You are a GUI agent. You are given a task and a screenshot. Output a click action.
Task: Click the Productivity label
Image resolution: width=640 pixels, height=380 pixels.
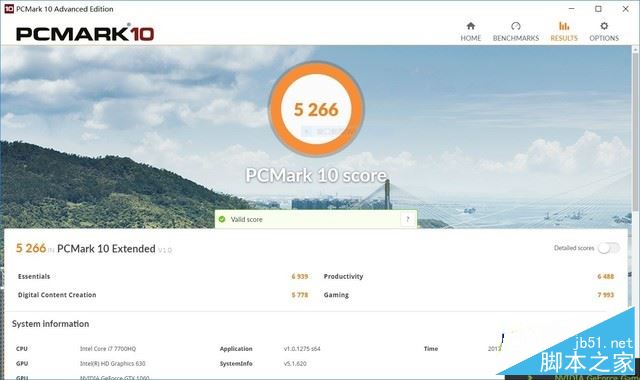tap(343, 276)
